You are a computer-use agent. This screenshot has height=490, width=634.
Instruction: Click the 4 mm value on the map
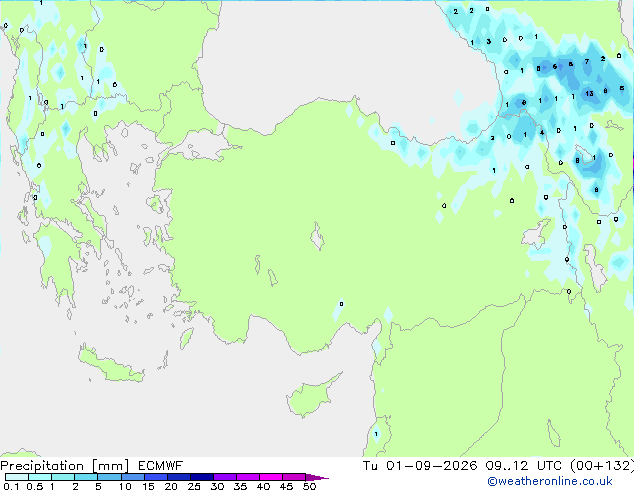(542, 132)
